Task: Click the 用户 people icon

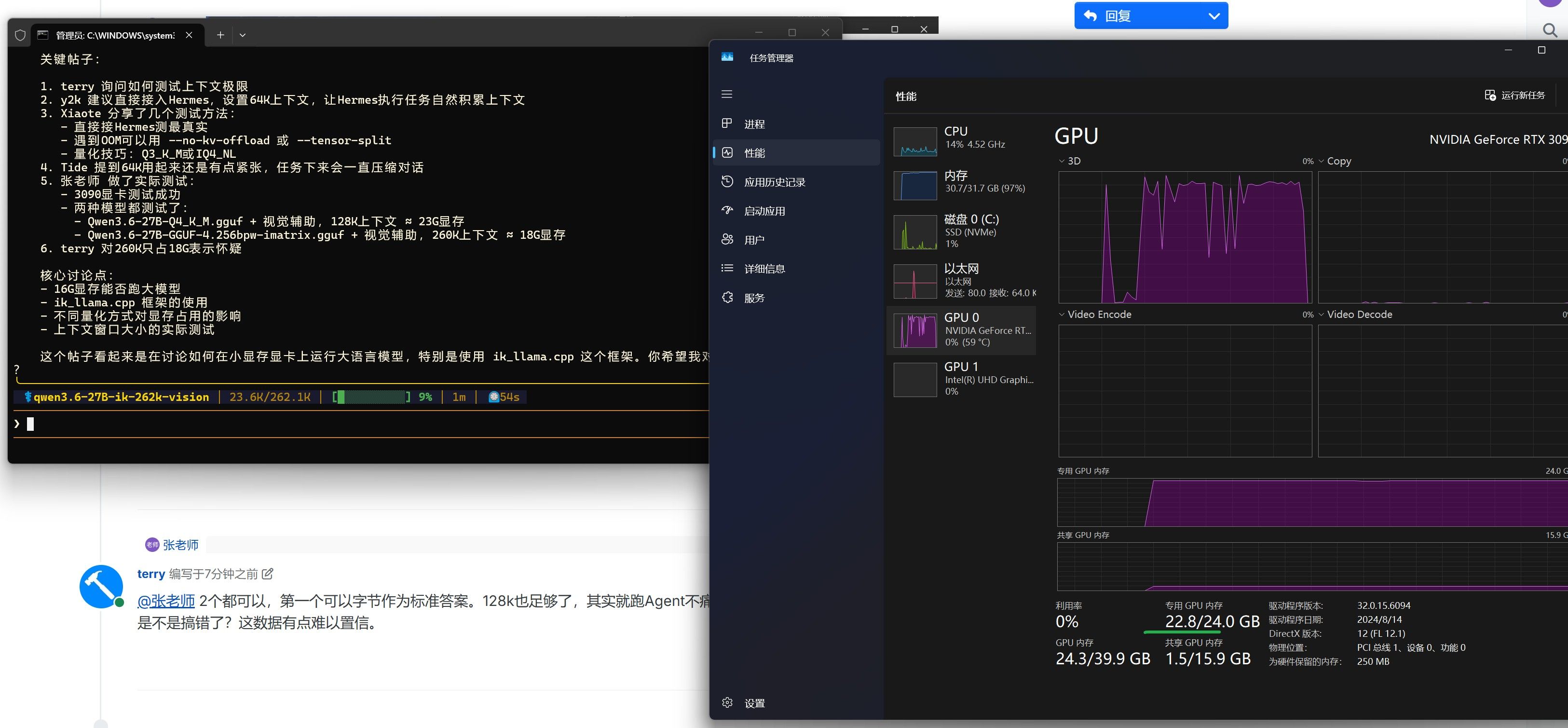Action: point(727,239)
